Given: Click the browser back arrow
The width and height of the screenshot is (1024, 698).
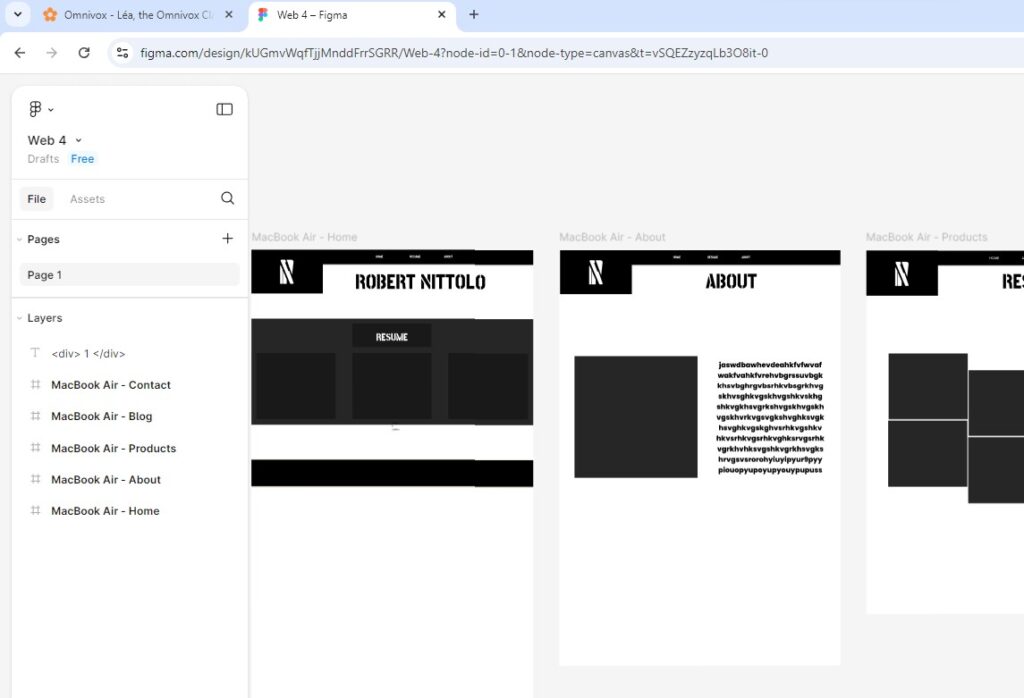Looking at the screenshot, I should 20,53.
